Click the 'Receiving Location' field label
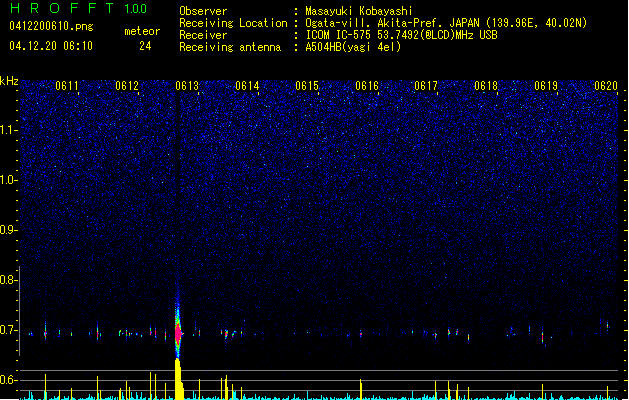 coord(233,23)
